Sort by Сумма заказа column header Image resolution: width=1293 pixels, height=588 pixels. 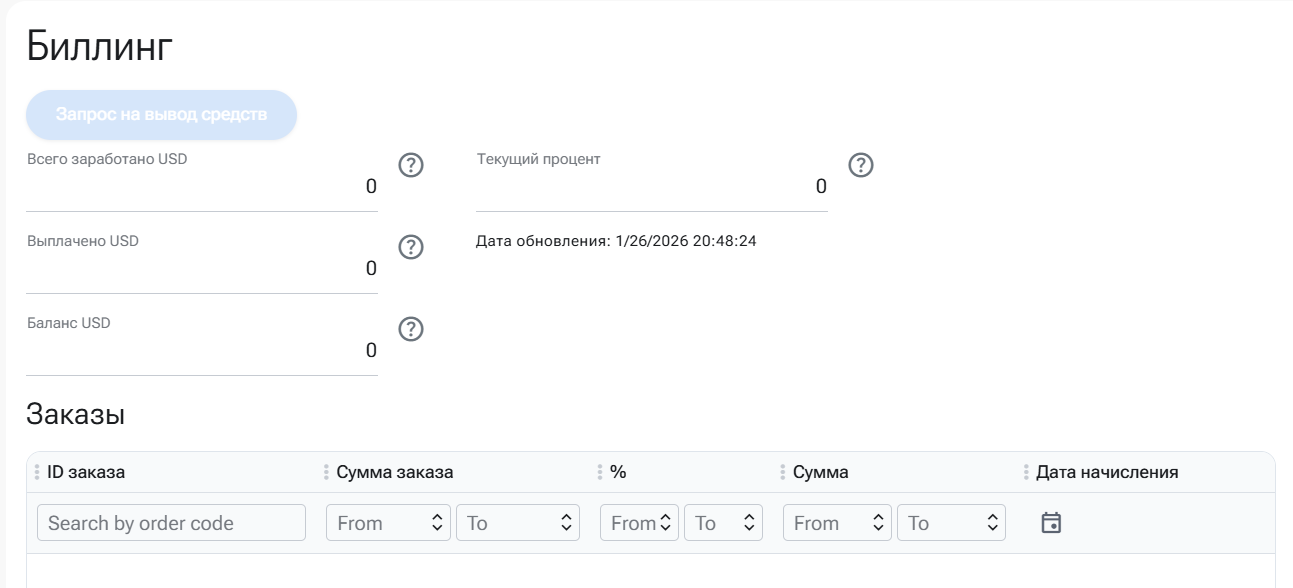[395, 472]
